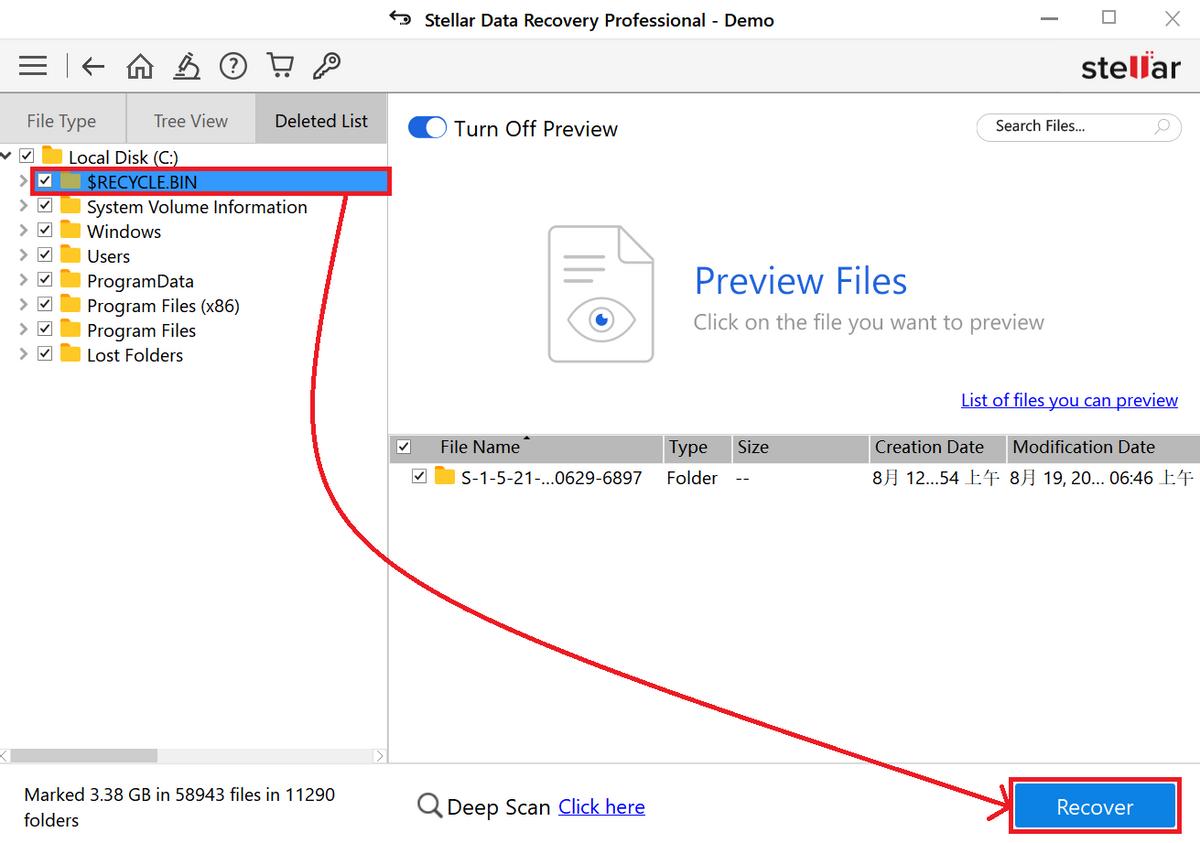Click the Deep Scan magnifier icon

tap(430, 806)
